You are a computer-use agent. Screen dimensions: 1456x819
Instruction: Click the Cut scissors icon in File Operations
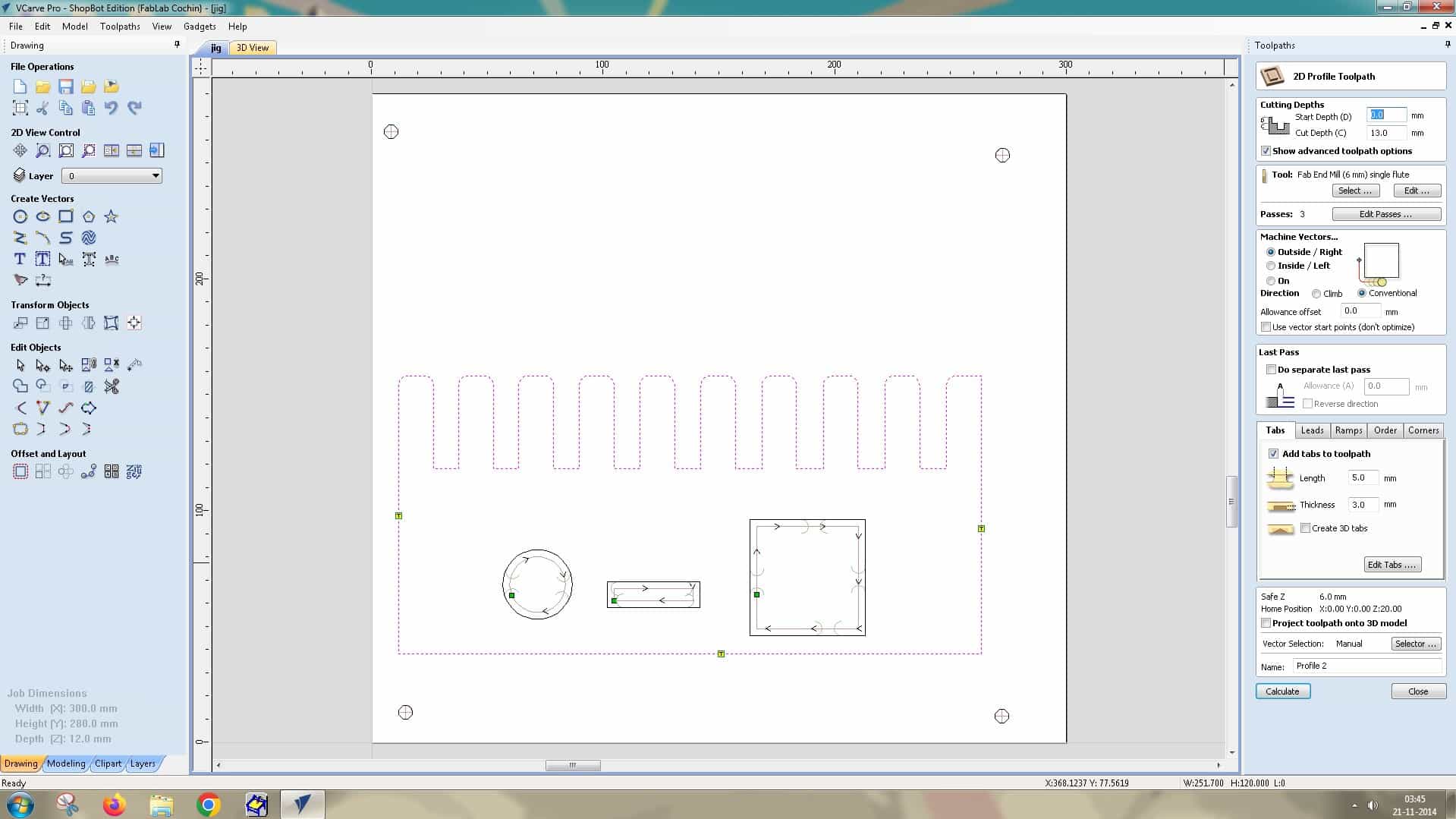tap(42, 108)
